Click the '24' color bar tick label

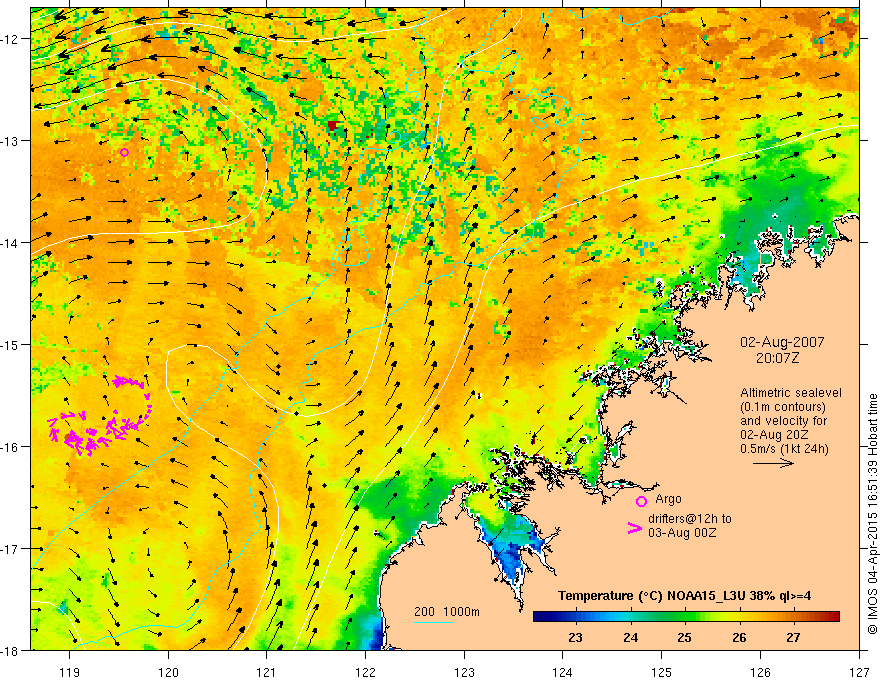tap(630, 638)
